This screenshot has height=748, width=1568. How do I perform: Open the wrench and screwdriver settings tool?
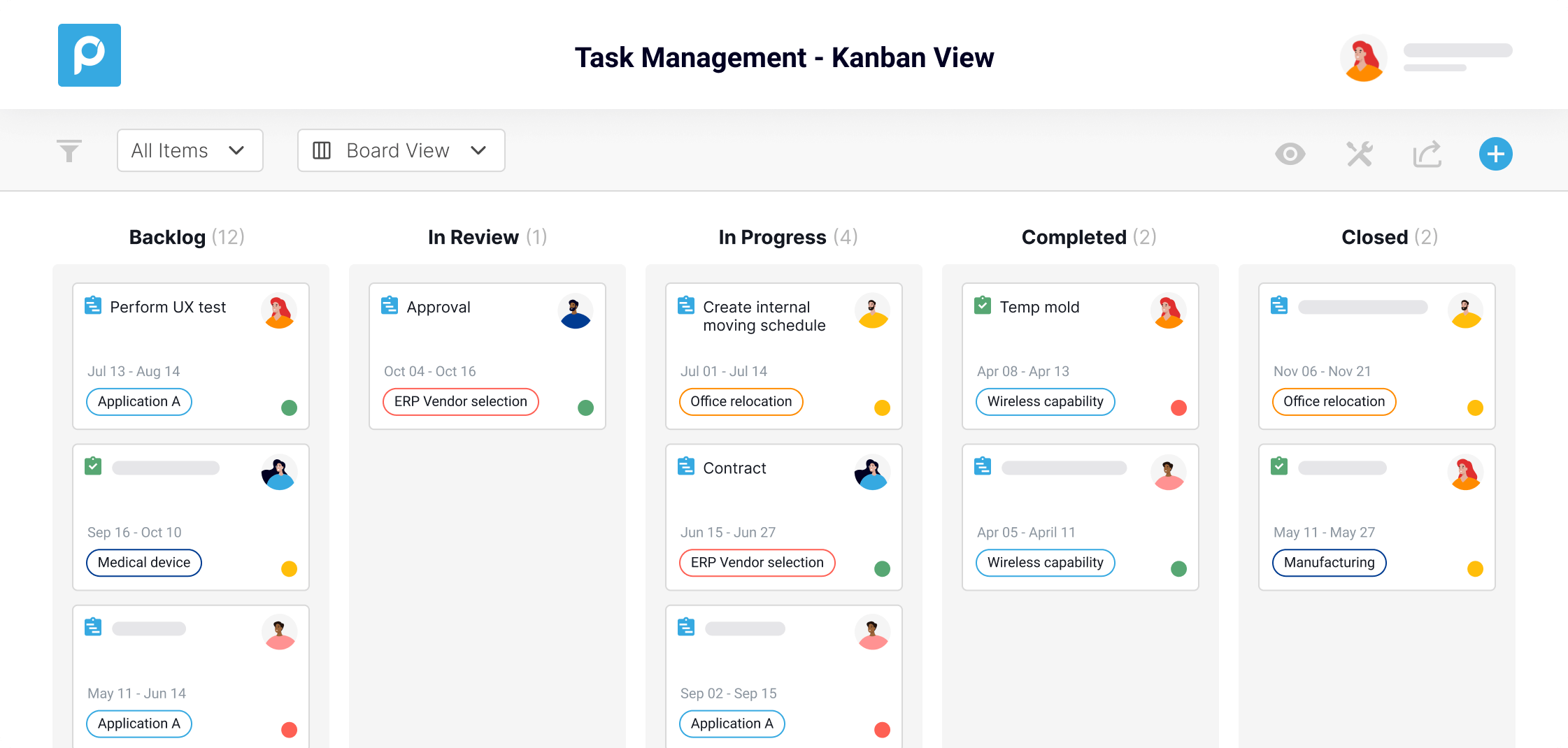[1360, 154]
